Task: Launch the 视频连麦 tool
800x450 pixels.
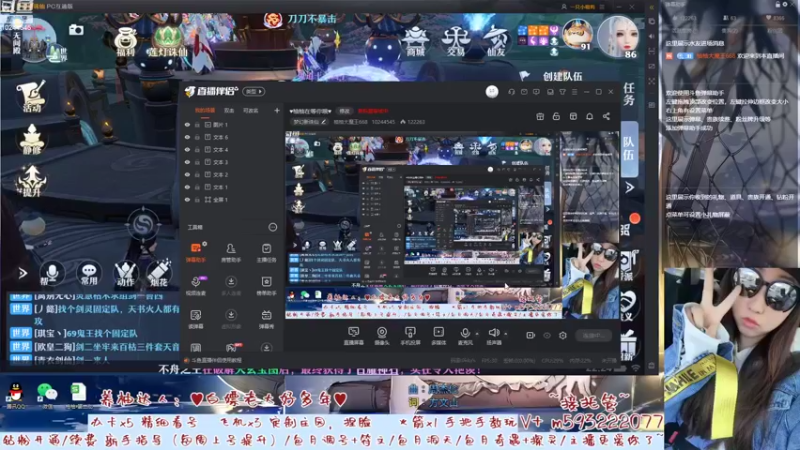Action: (x=196, y=285)
